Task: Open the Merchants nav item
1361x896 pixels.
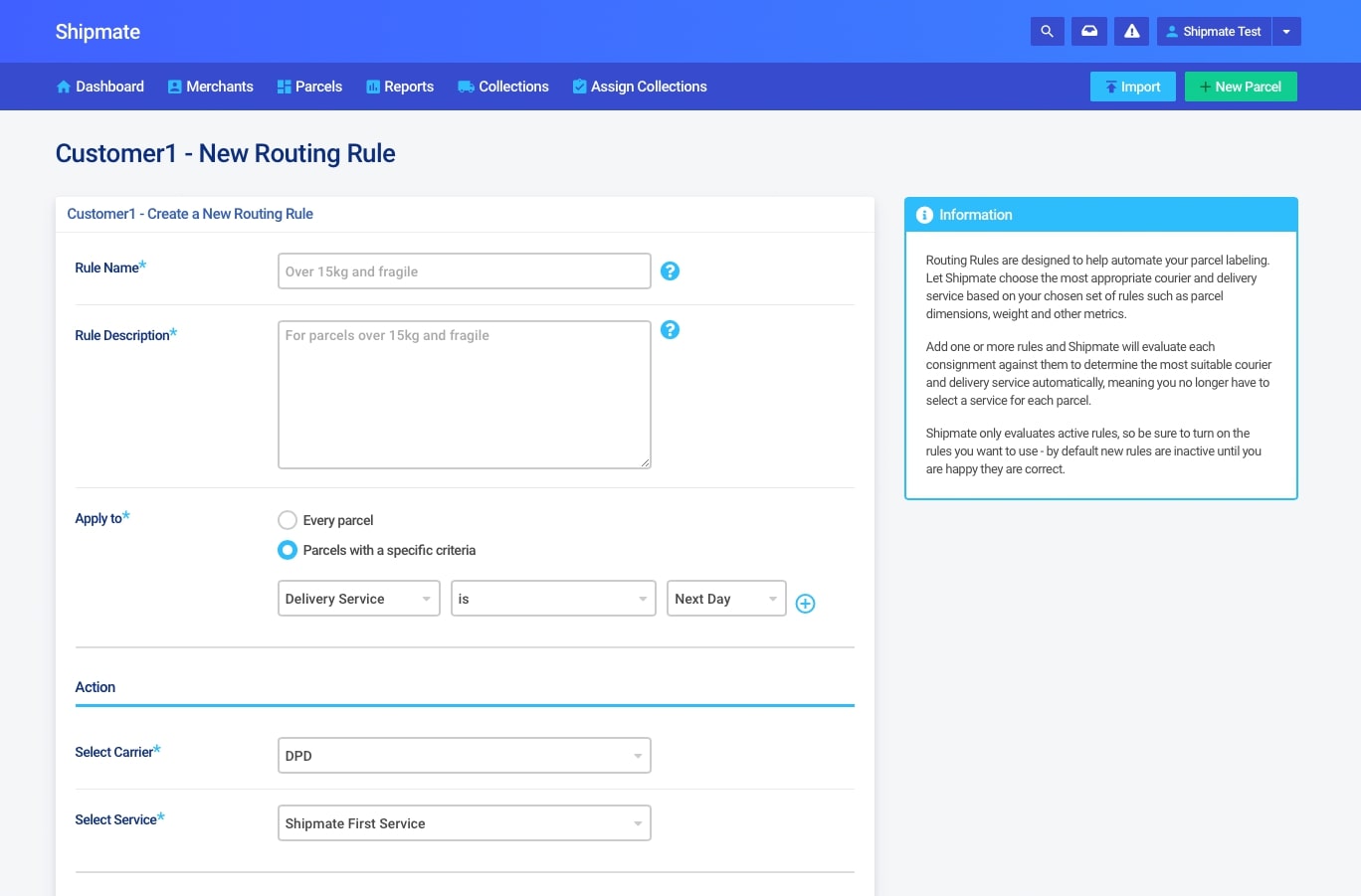Action: [211, 87]
